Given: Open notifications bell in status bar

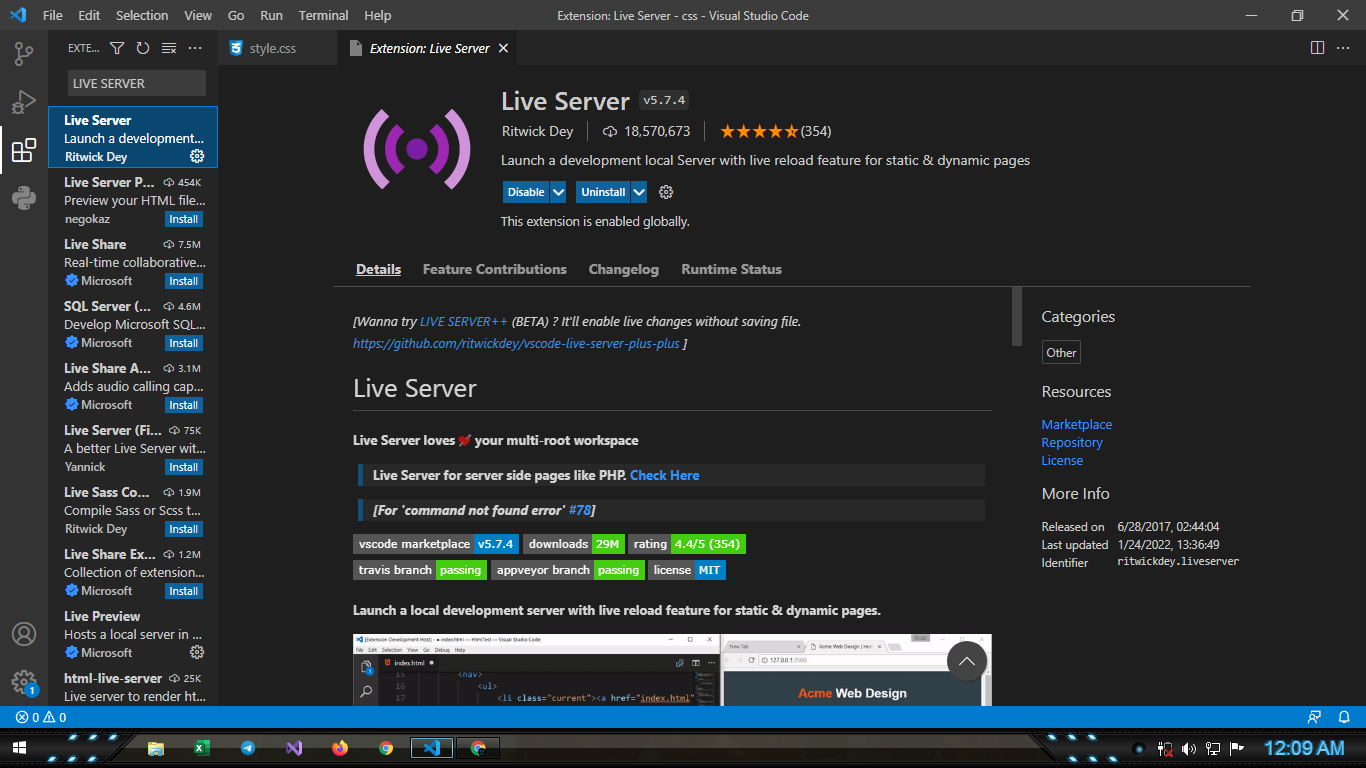Looking at the screenshot, I should tap(1343, 717).
